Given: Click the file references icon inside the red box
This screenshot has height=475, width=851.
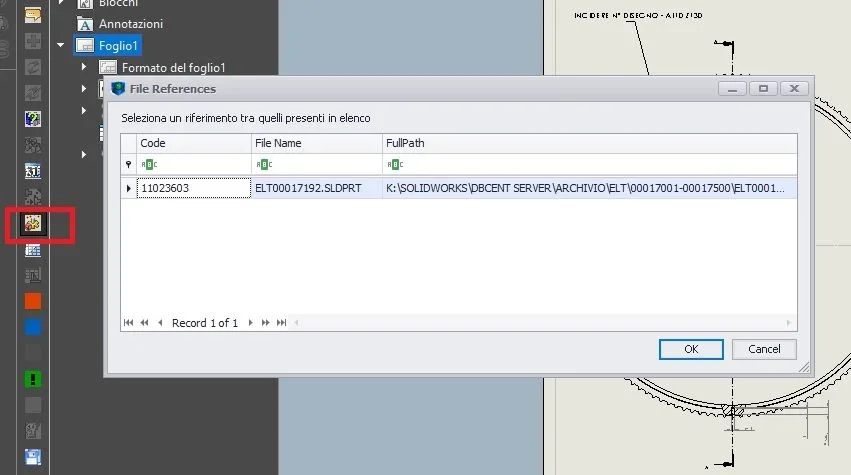Looking at the screenshot, I should click(33, 223).
